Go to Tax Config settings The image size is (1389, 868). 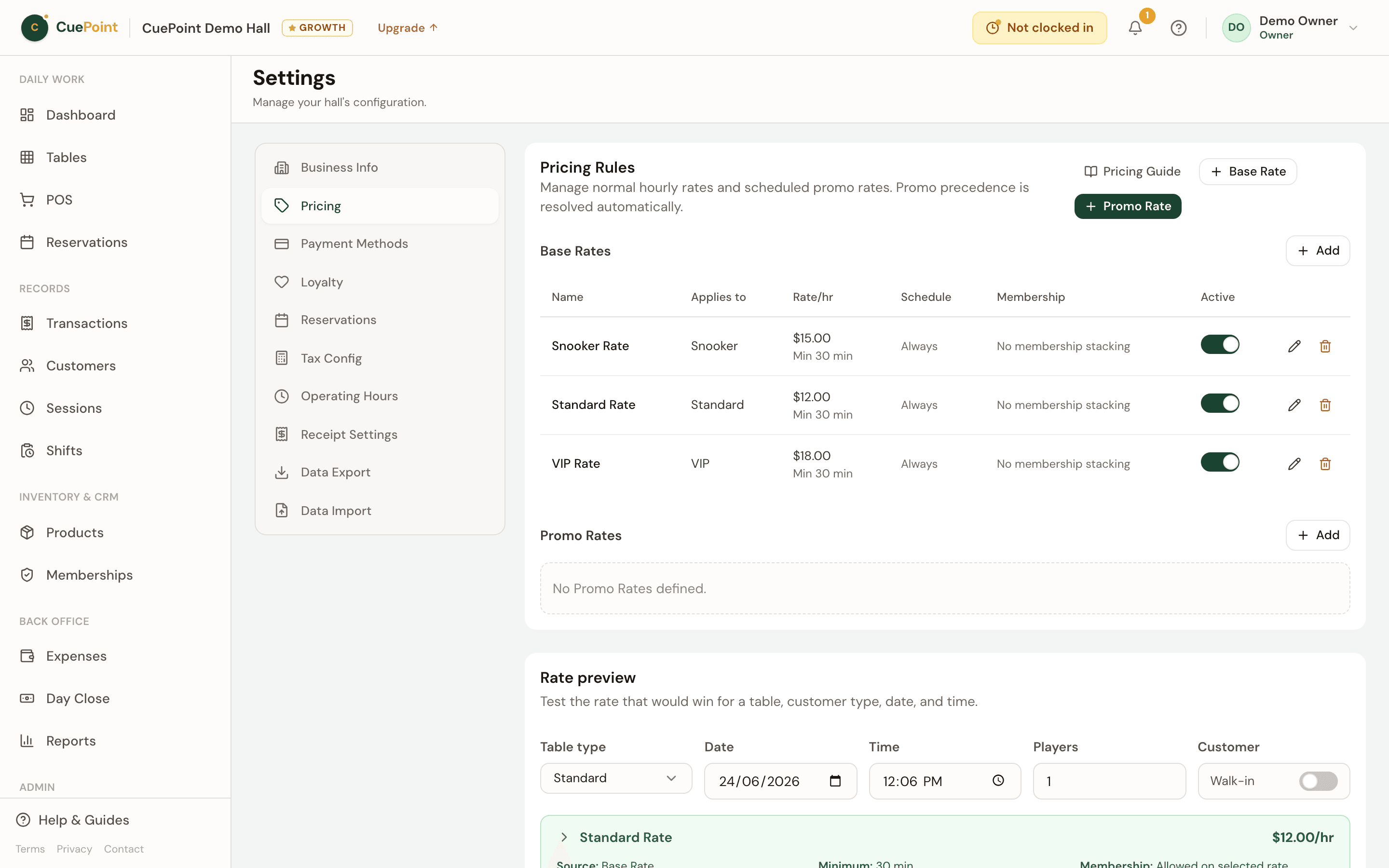pyautogui.click(x=380, y=358)
